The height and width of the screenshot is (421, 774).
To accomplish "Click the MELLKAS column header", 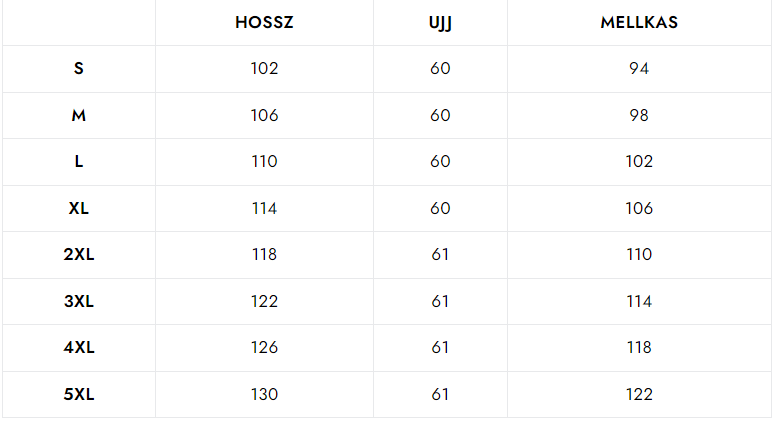I will click(x=639, y=22).
